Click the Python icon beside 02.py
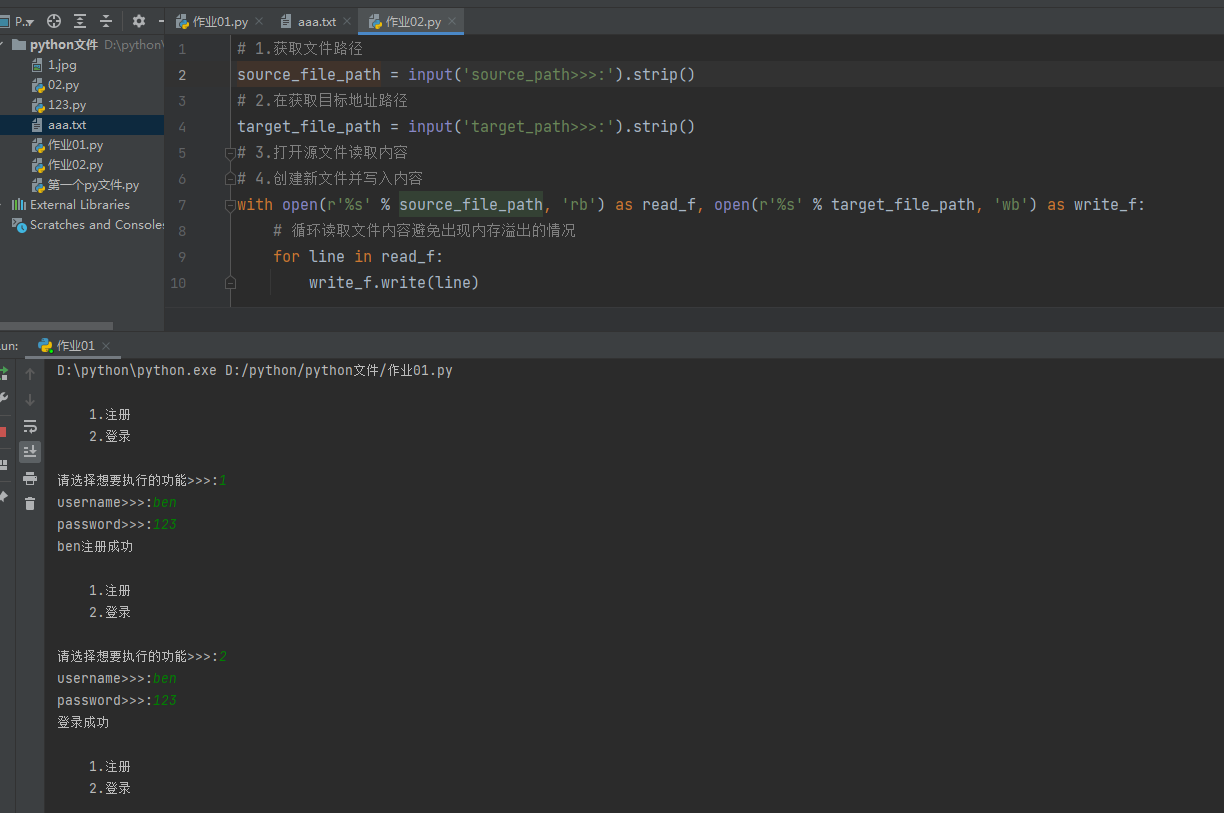This screenshot has height=813, width=1224. pyautogui.click(x=37, y=85)
